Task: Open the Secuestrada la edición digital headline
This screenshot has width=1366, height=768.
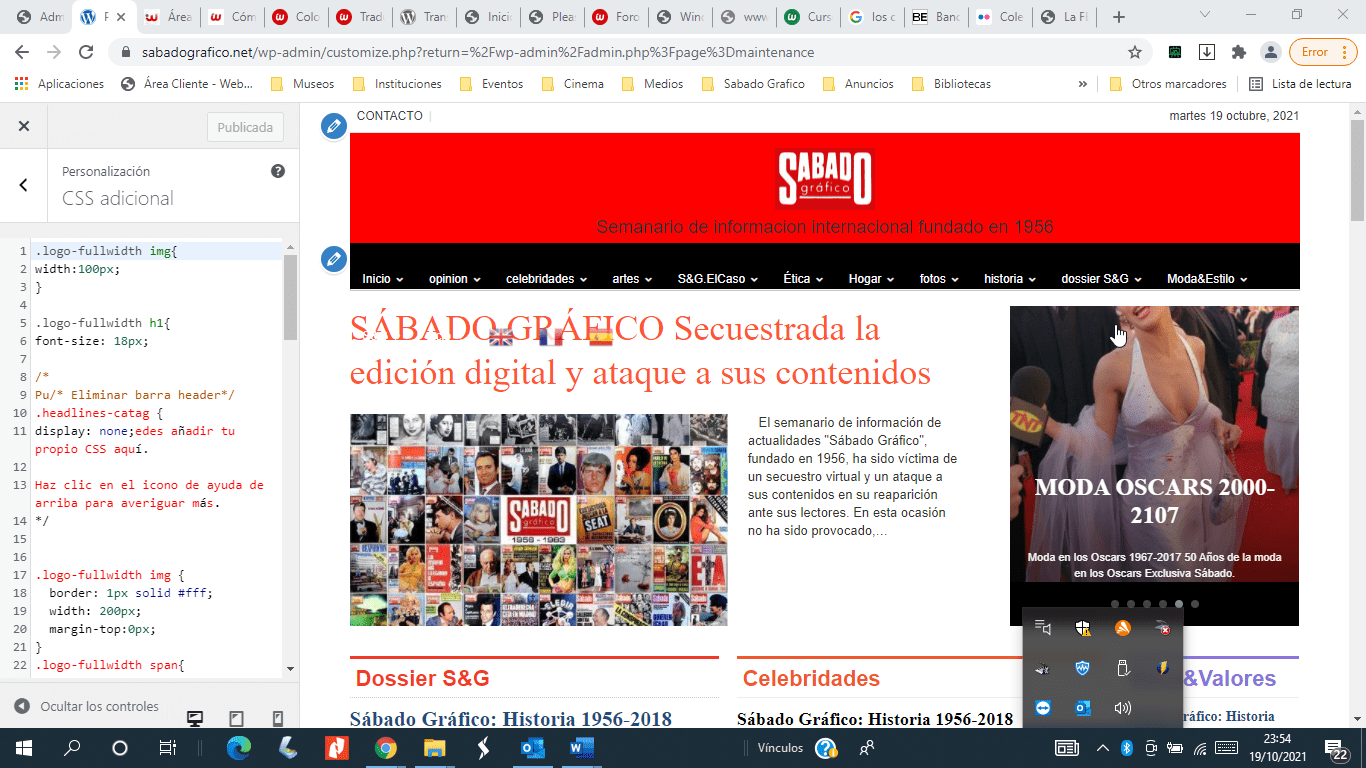Action: [x=640, y=351]
